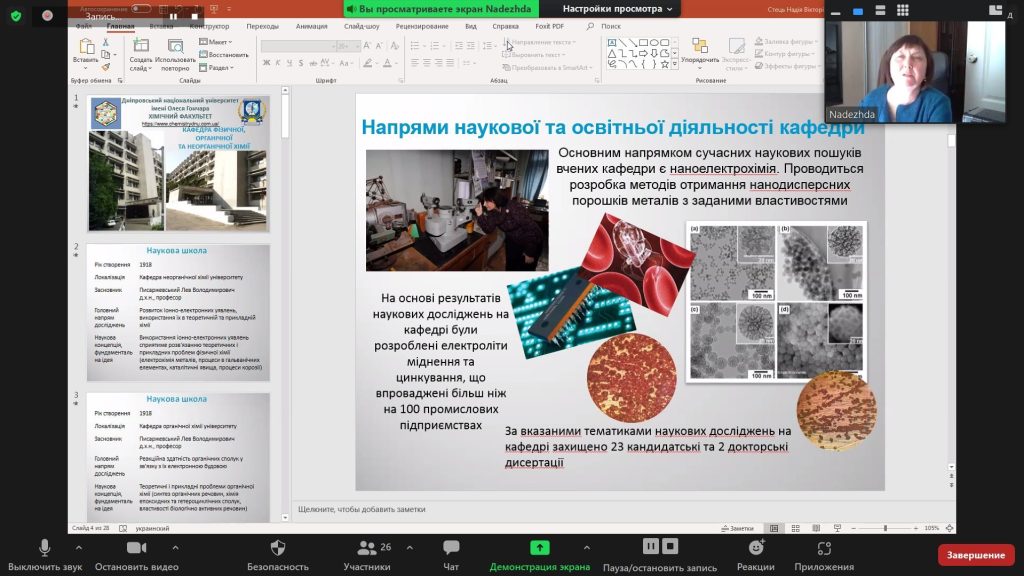This screenshot has width=1024, height=576.
Task: Open audio options arrow next to microphone
Action: point(78,547)
